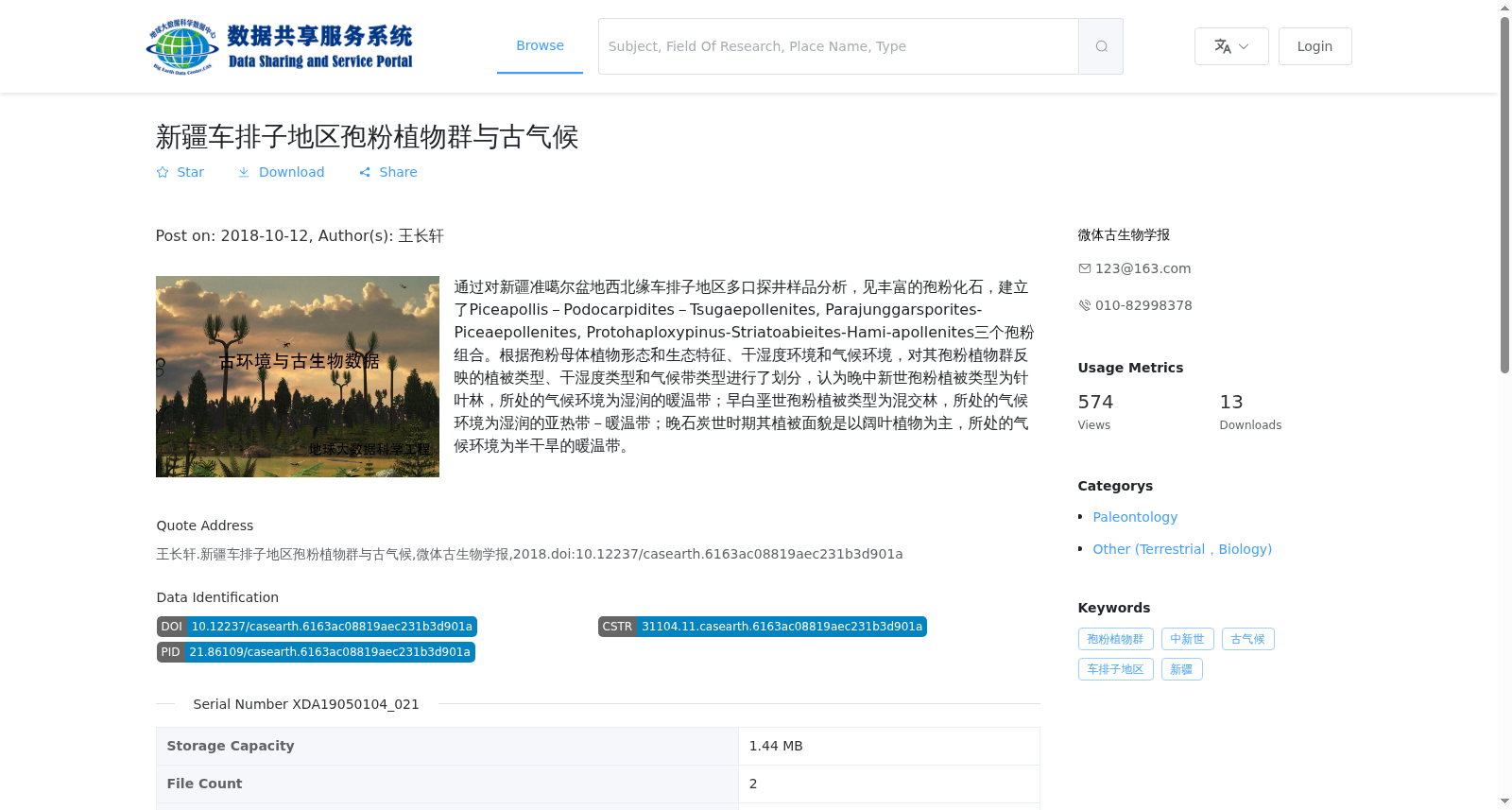Click the scrollbar up arrow
The width and height of the screenshot is (1512, 810).
point(1504,8)
